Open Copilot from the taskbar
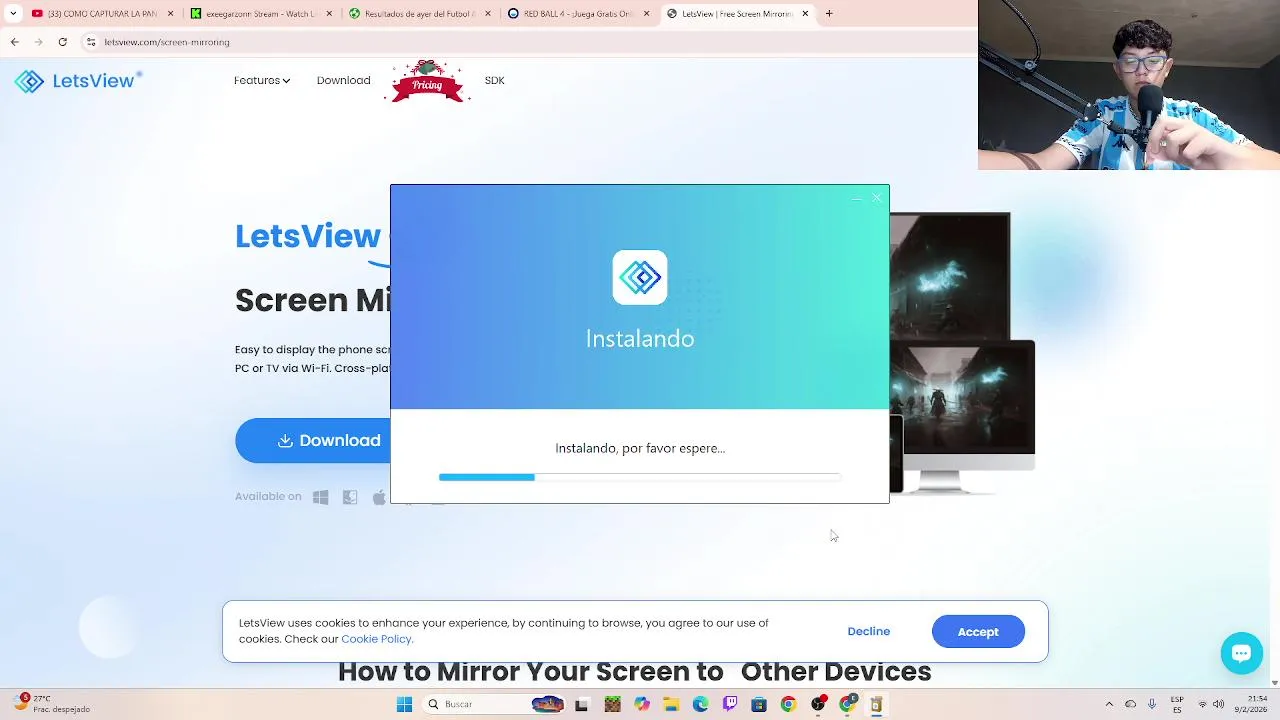1280x720 pixels. coord(642,705)
